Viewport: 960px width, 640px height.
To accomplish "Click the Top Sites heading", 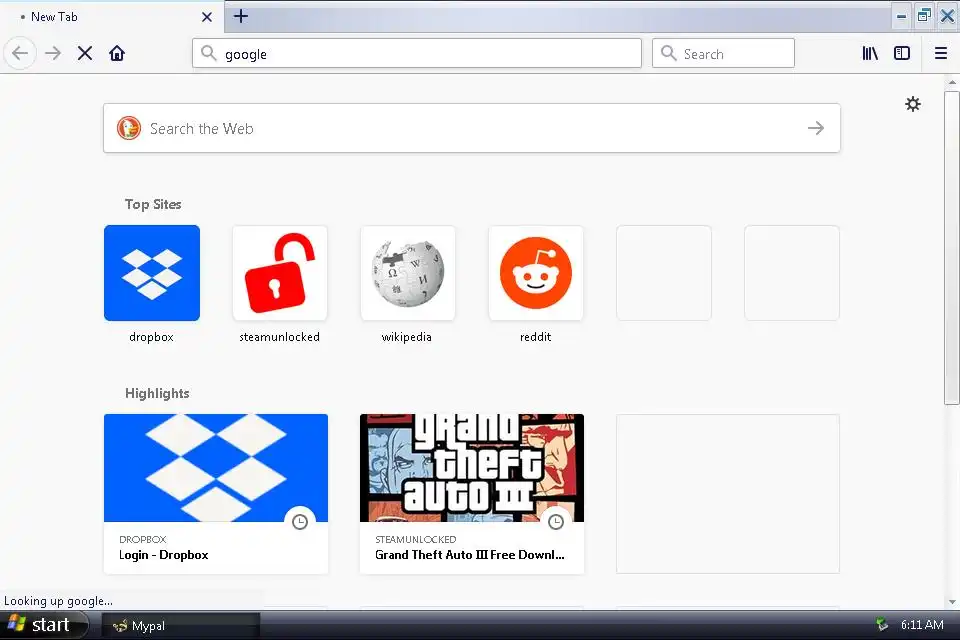I will pos(153,205).
